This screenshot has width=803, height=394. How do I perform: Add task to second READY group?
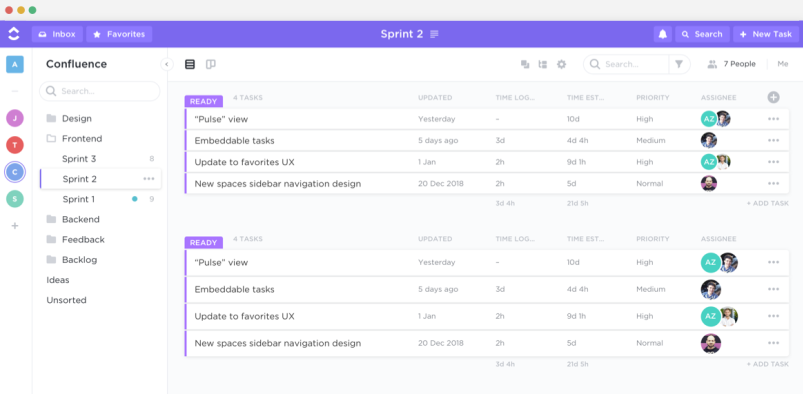[768, 364]
